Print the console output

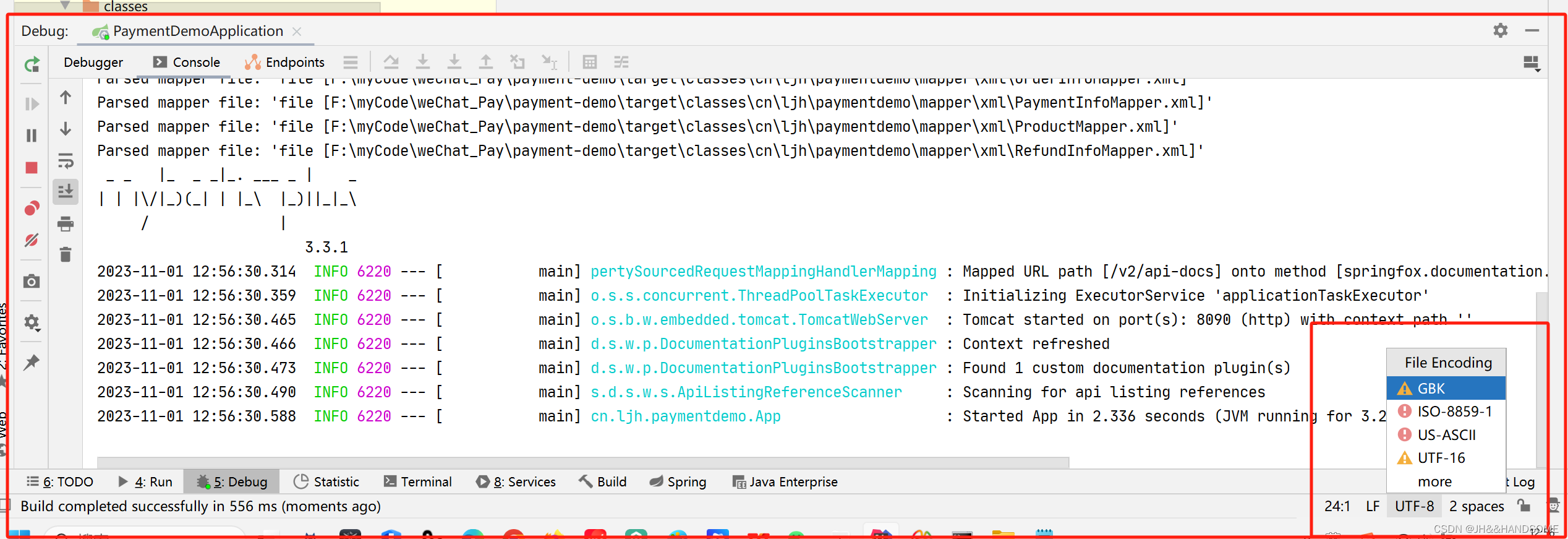pyautogui.click(x=66, y=223)
